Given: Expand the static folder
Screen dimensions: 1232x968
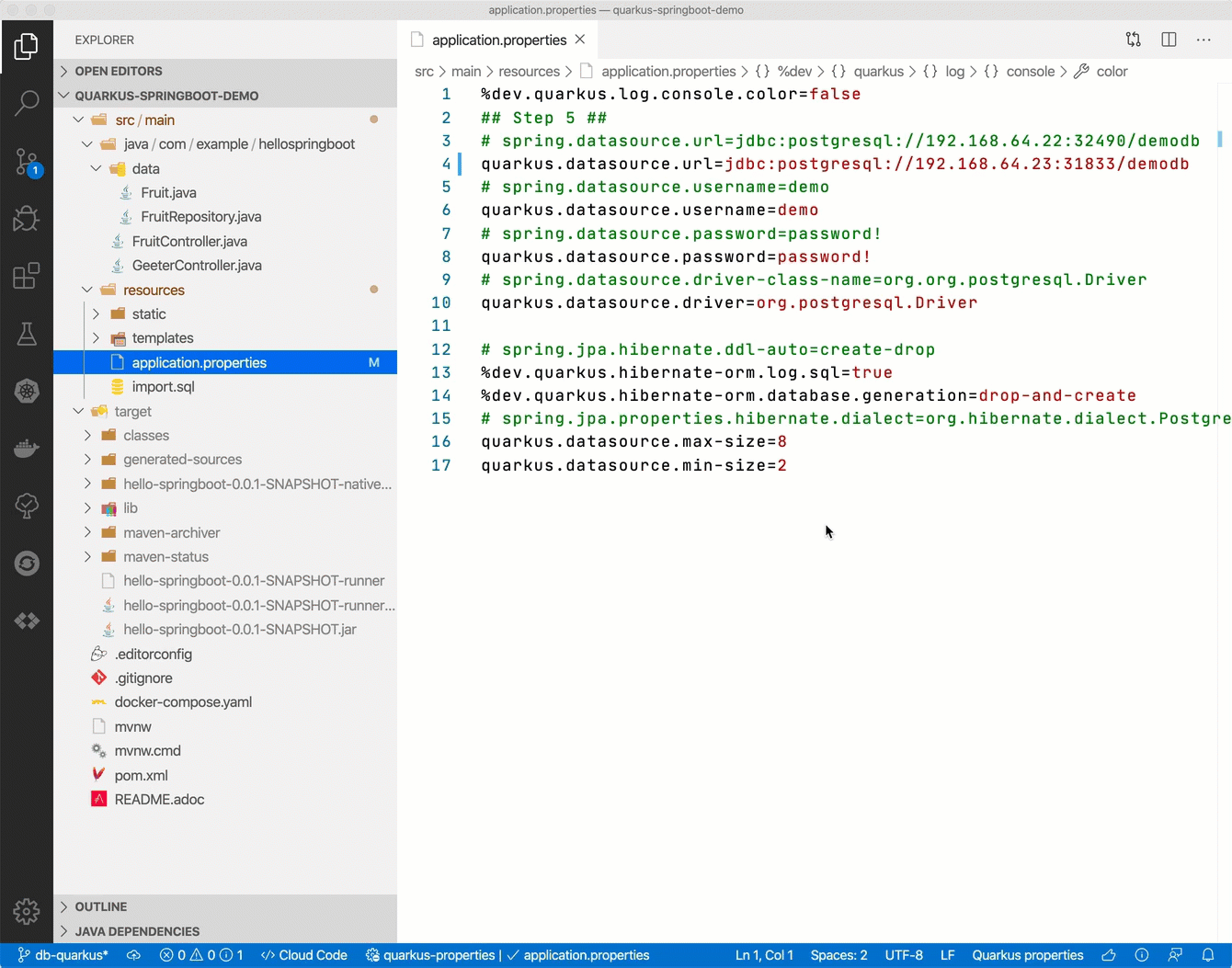Looking at the screenshot, I should pyautogui.click(x=225, y=313).
